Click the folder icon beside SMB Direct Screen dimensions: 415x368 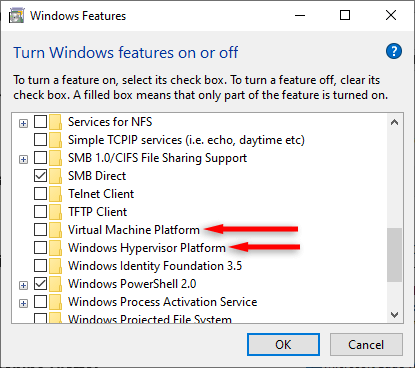click(55, 176)
